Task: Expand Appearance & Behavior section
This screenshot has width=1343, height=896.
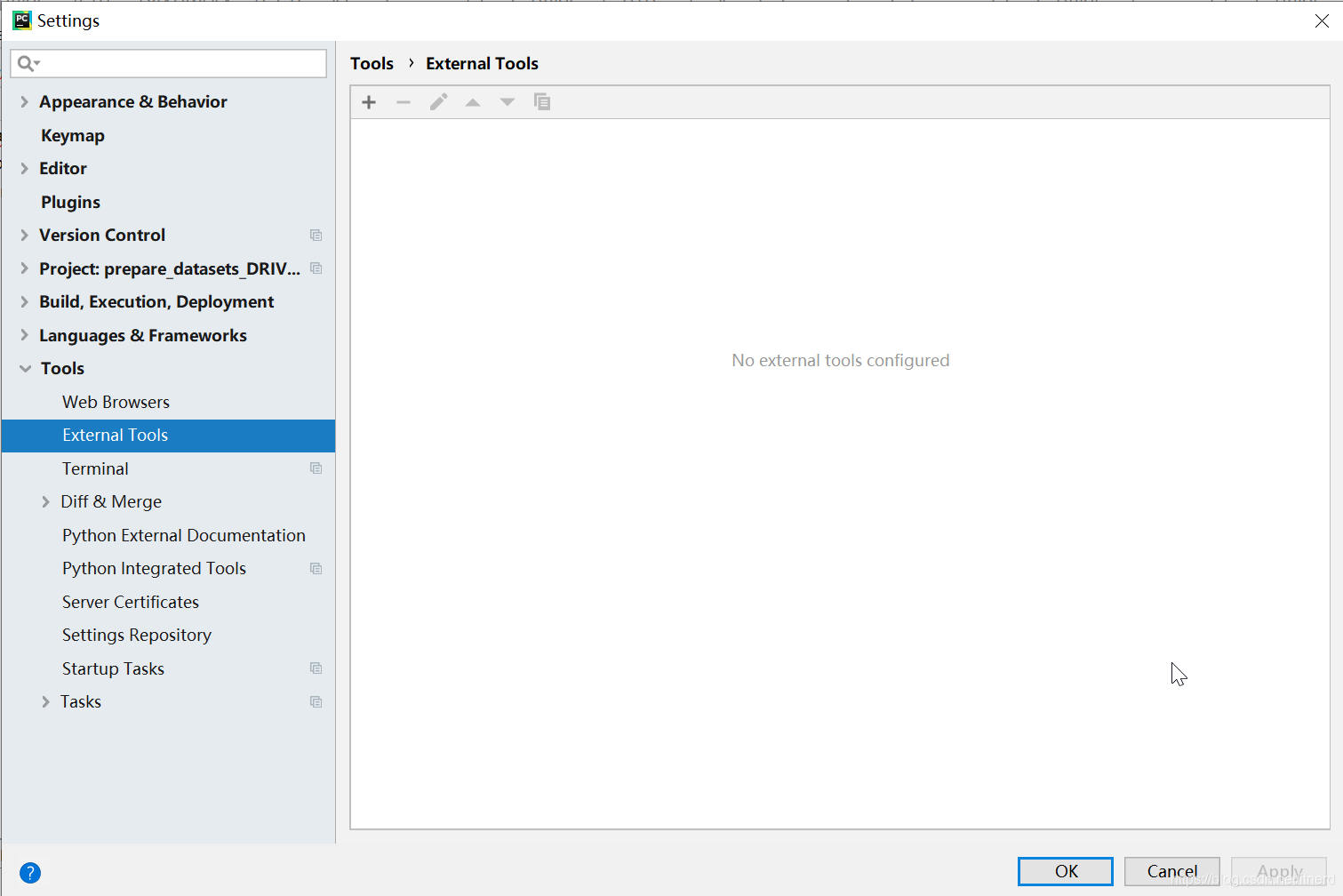Action: (x=24, y=102)
